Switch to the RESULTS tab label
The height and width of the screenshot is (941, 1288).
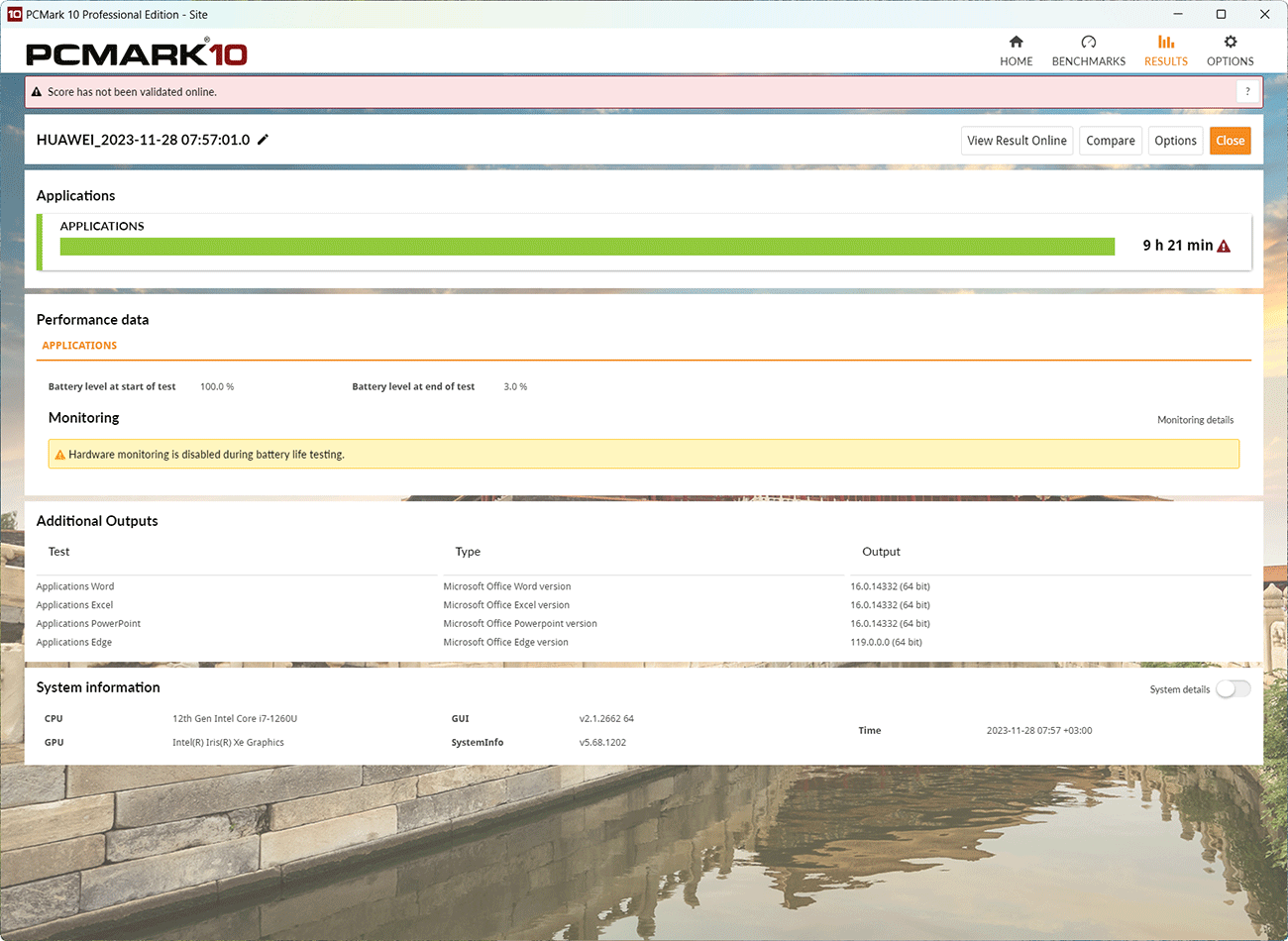(x=1166, y=61)
